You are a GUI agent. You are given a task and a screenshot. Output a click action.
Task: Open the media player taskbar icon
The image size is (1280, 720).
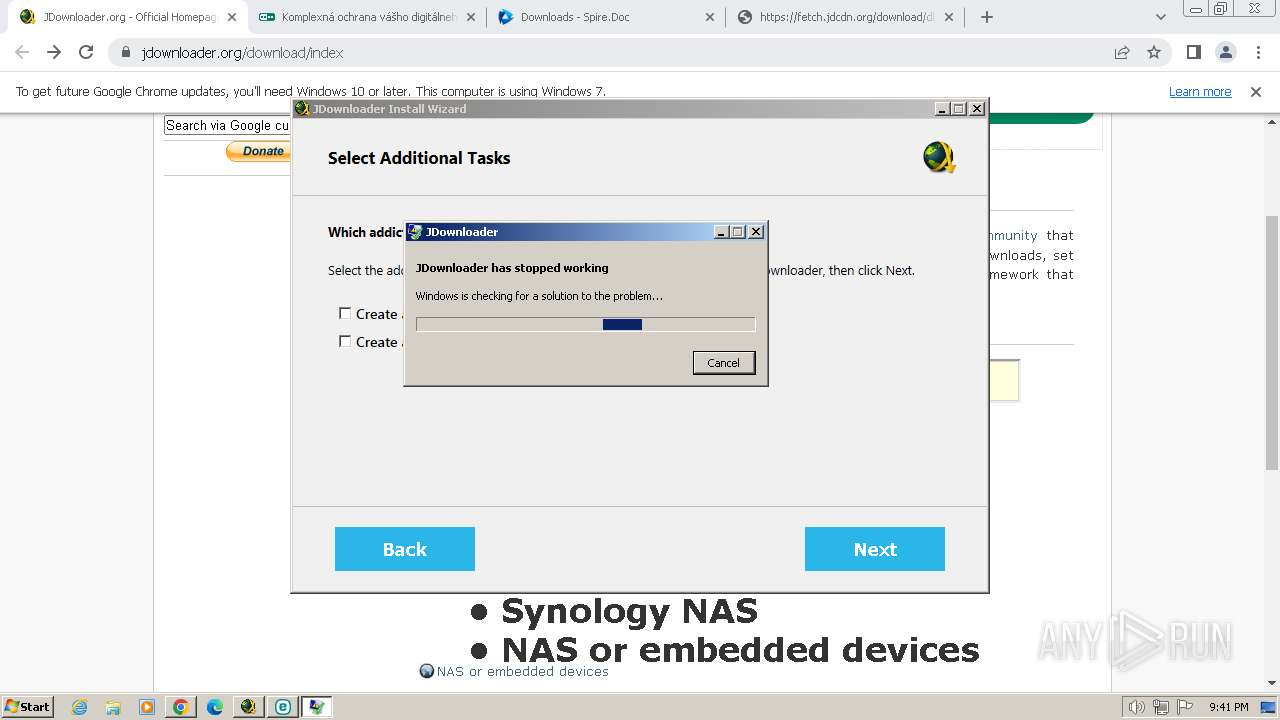pyautogui.click(x=147, y=707)
